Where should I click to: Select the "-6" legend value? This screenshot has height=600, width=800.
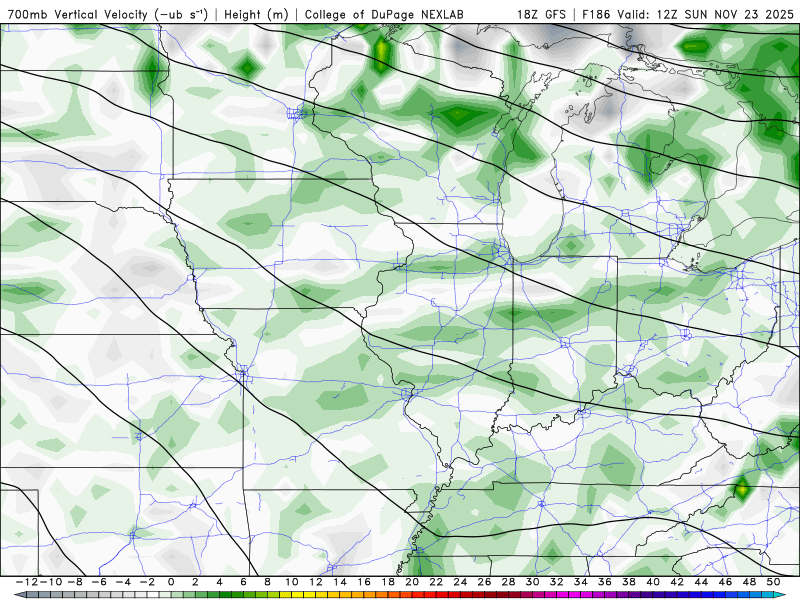99,582
